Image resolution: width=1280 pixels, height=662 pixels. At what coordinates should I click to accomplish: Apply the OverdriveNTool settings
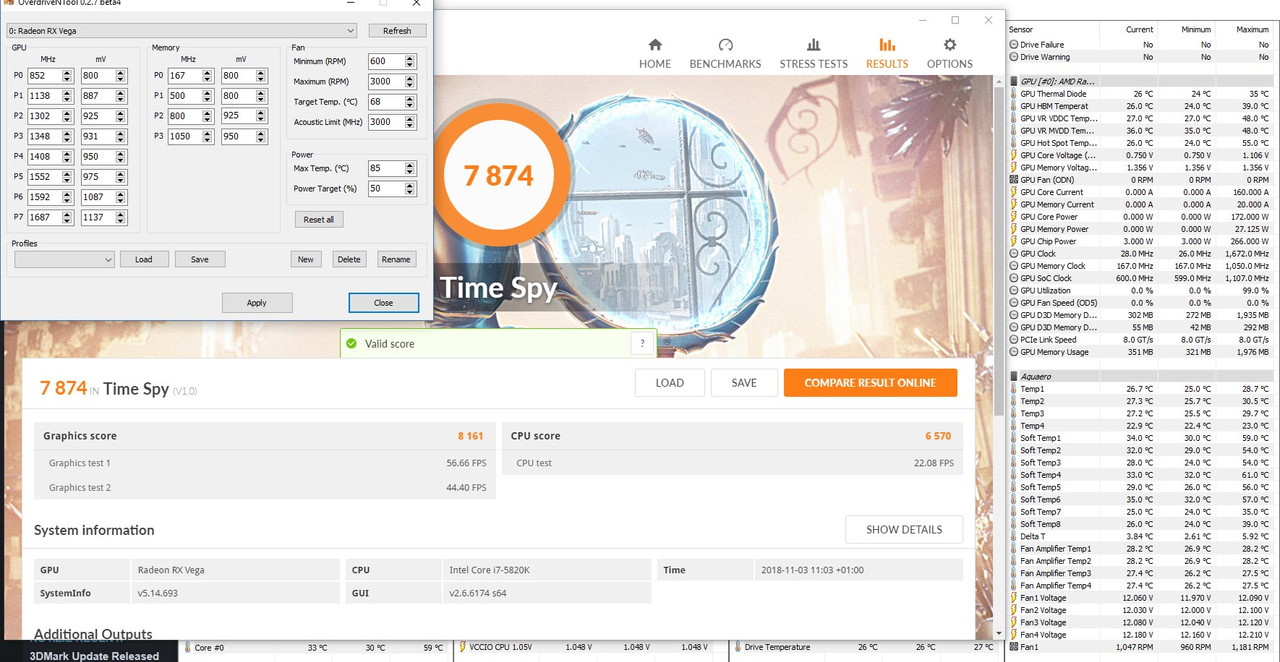point(257,302)
